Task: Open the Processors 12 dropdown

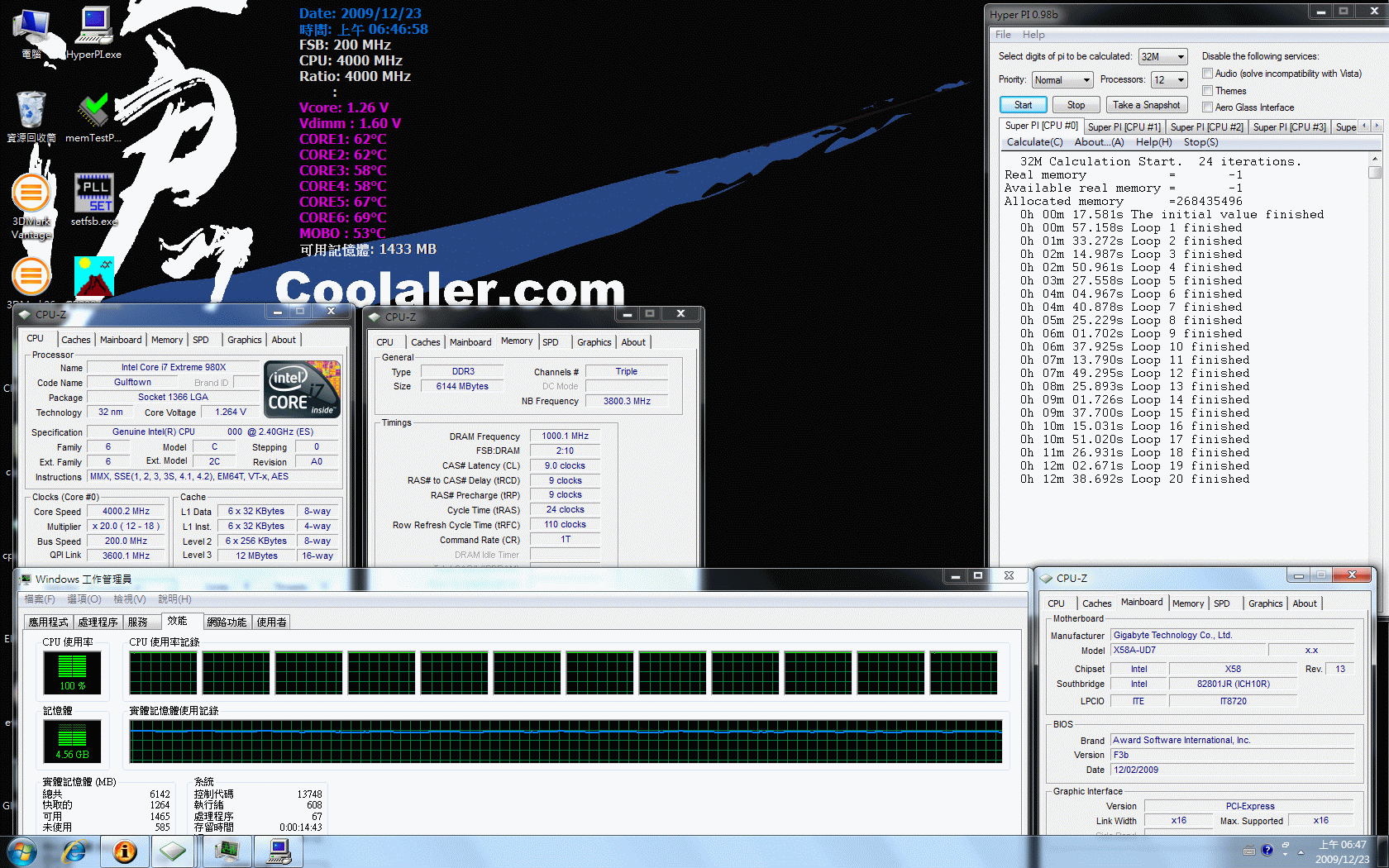Action: [x=1169, y=79]
